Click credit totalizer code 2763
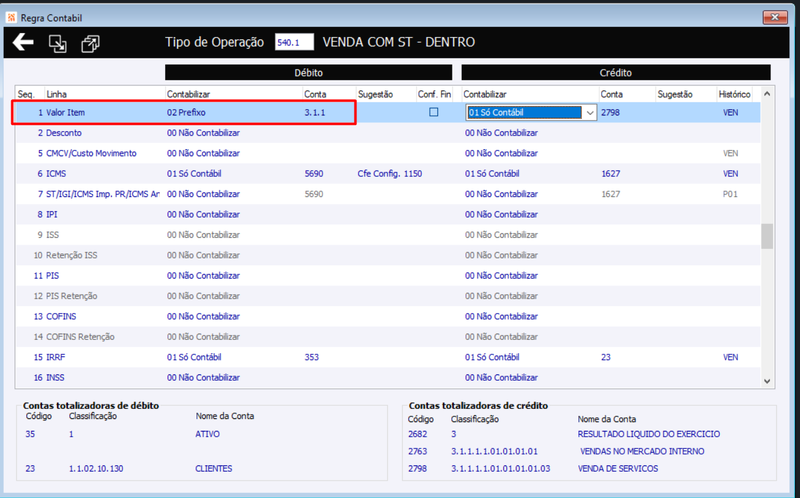This screenshot has width=800, height=498. pyautogui.click(x=417, y=452)
